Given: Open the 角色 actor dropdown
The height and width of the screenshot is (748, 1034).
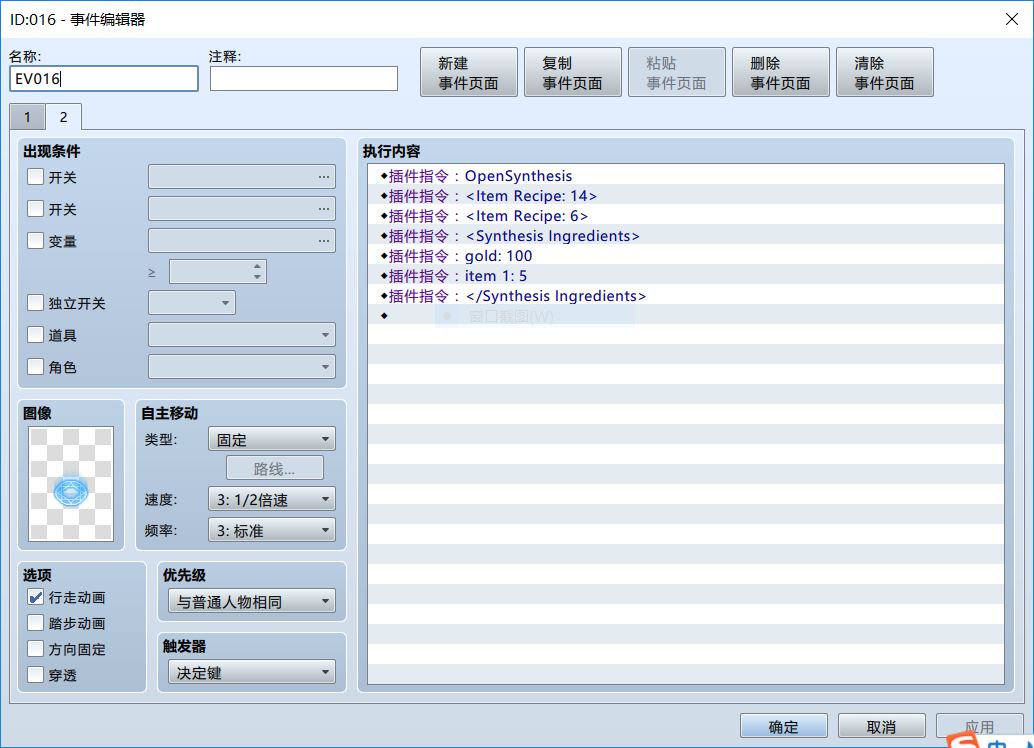Looking at the screenshot, I should (242, 367).
